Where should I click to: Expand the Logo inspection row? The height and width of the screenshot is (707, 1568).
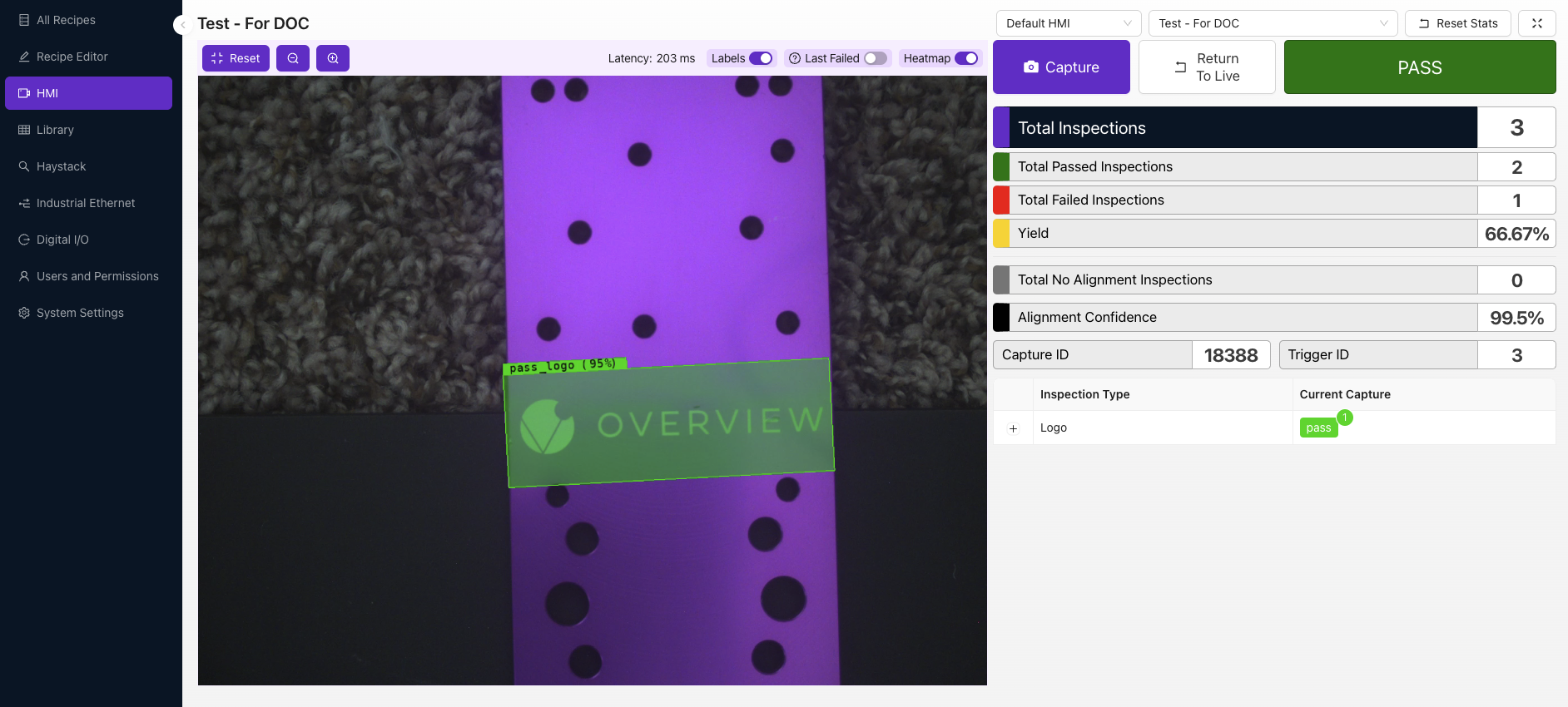pyautogui.click(x=1013, y=428)
